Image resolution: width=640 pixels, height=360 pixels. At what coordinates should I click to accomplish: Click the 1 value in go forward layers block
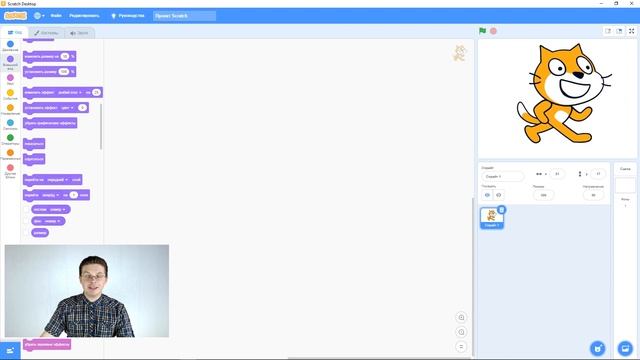[73, 195]
